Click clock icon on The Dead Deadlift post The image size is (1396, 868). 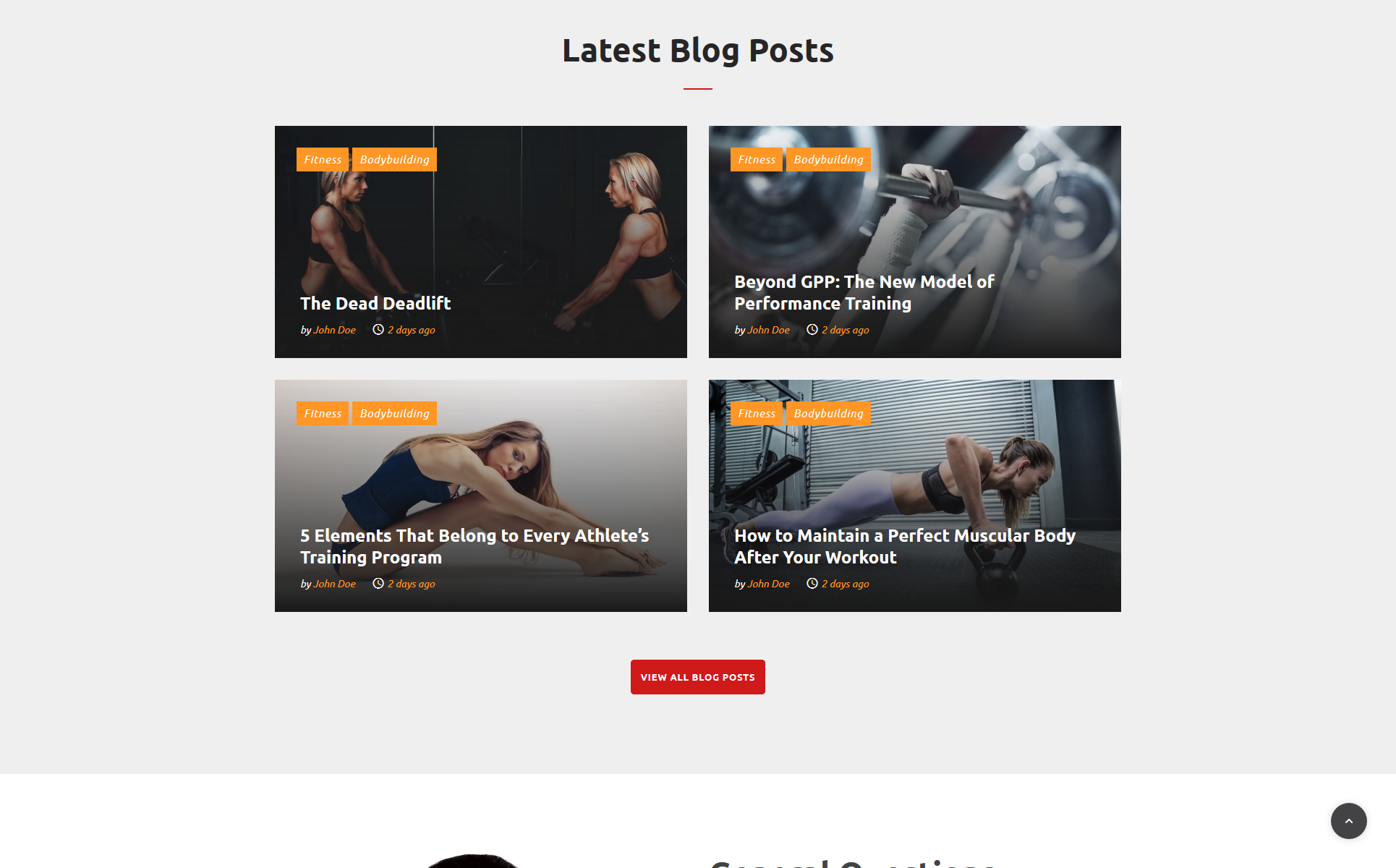tap(378, 330)
